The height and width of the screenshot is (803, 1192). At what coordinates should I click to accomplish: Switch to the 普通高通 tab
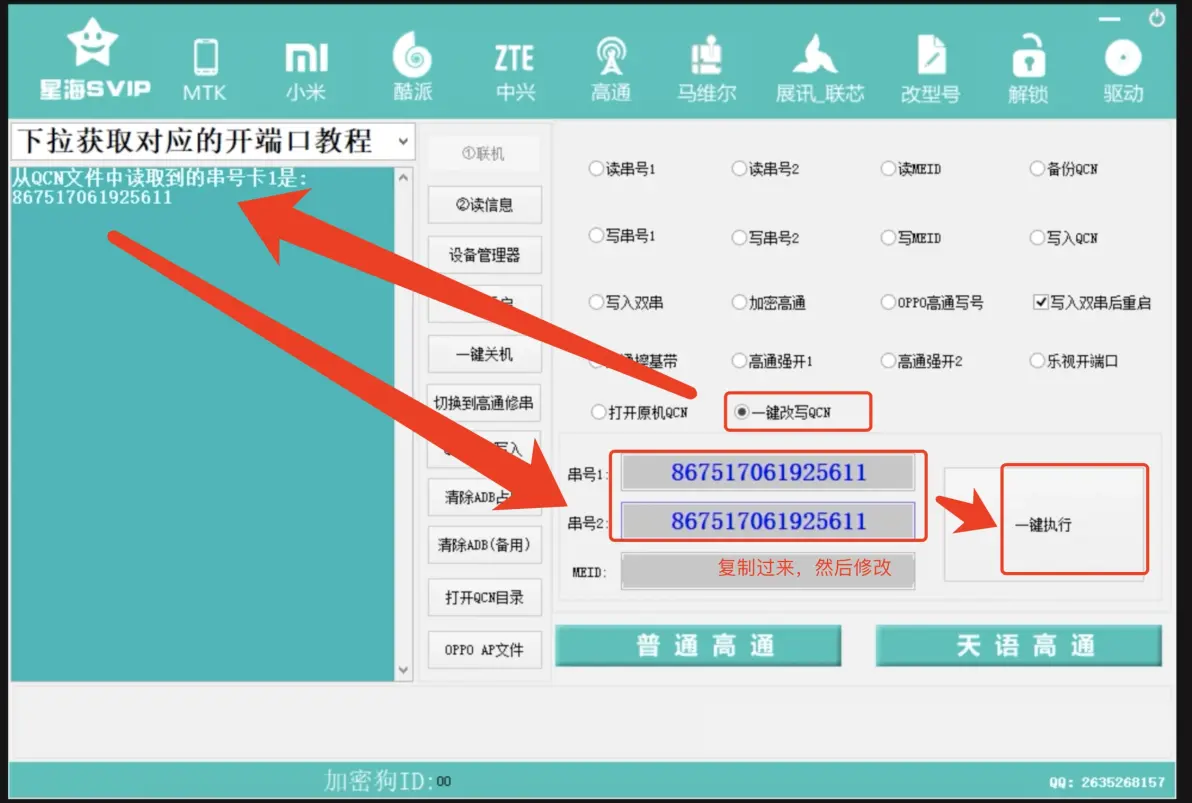(698, 646)
